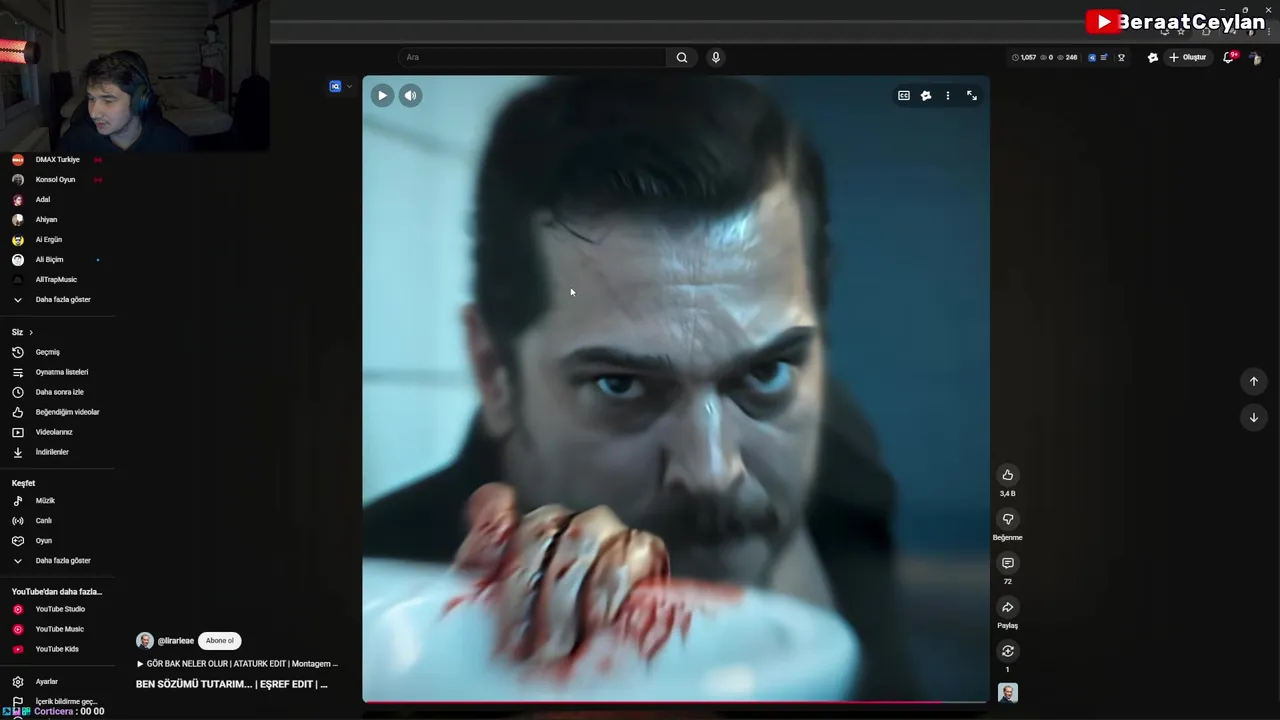Screen dimensions: 1280x720
Task: Open the notifications bell with 9+ badge
Action: coord(1229,57)
